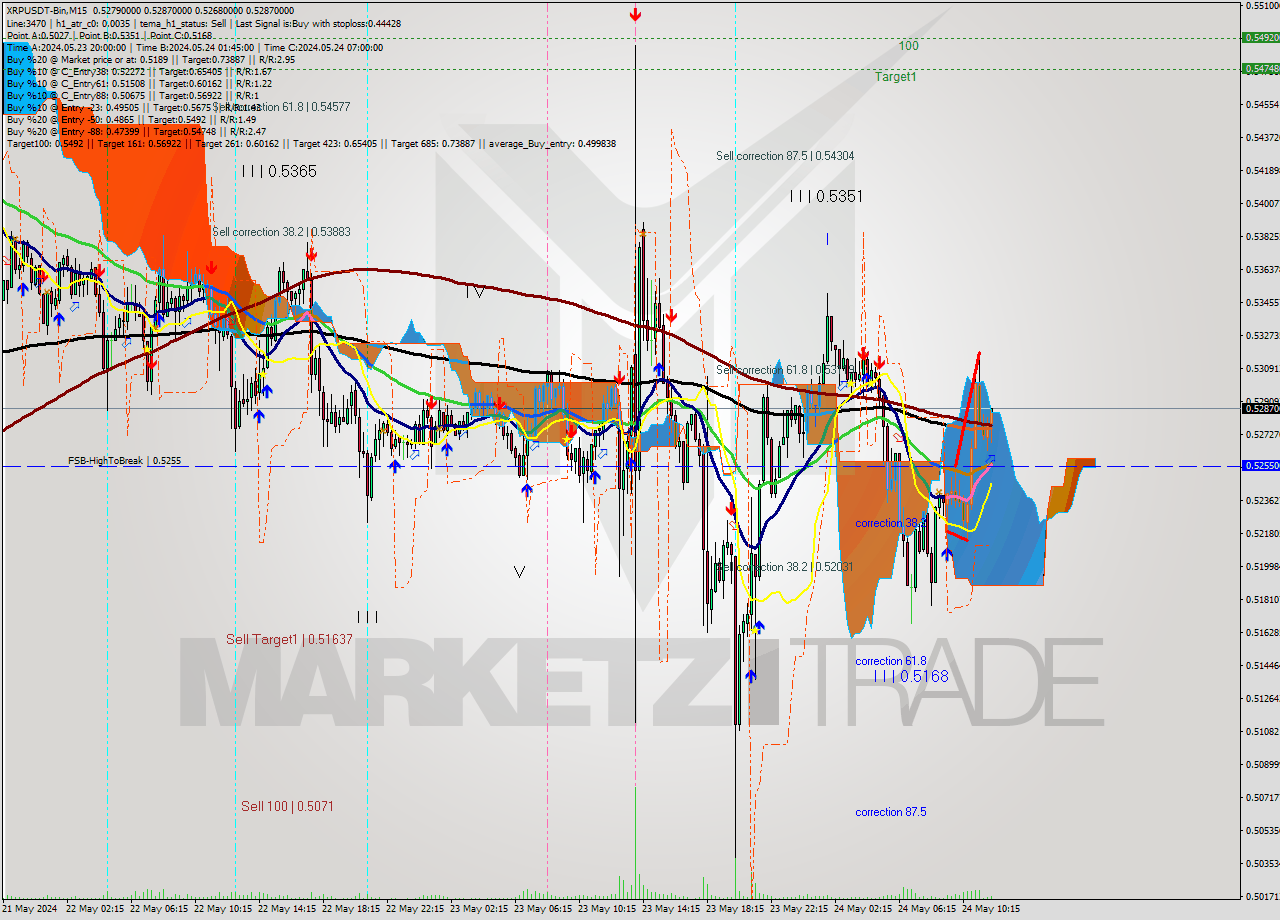Click the '23 May 10:15' time axis label
This screenshot has height=920, width=1280.
606,909
